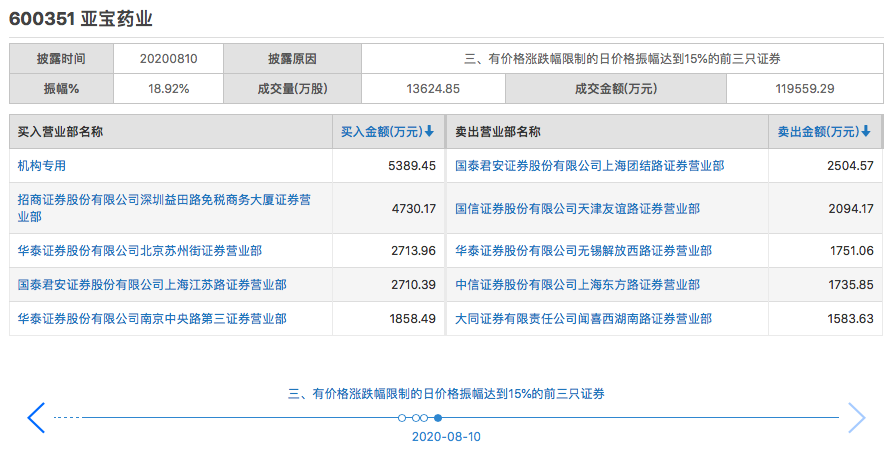Viewport: 894px width, 450px height.
Task: Select the filled 2020-08-10 timeline dot
Action: [438, 418]
